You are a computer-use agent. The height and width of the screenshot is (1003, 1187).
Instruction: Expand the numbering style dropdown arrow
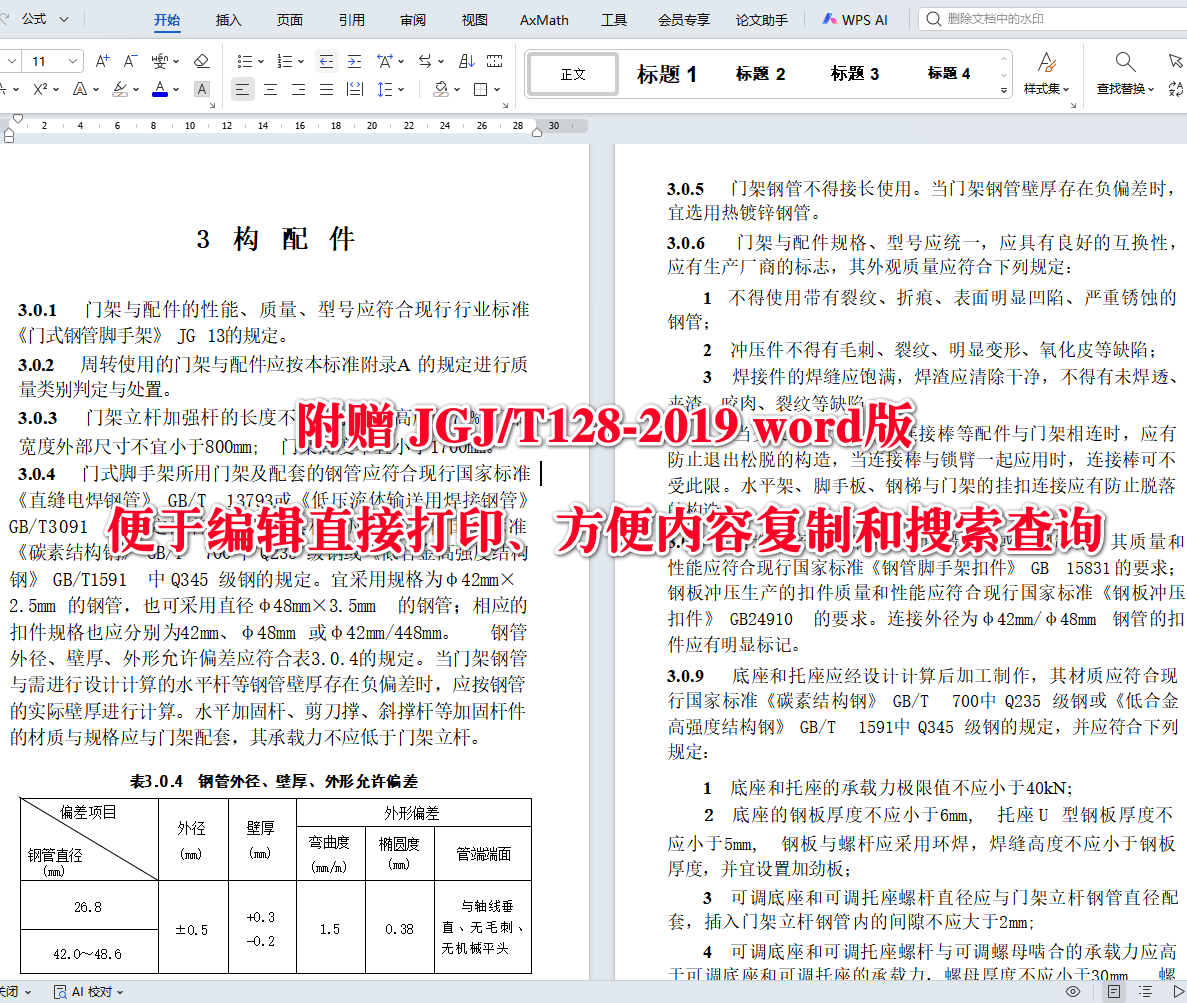point(301,61)
